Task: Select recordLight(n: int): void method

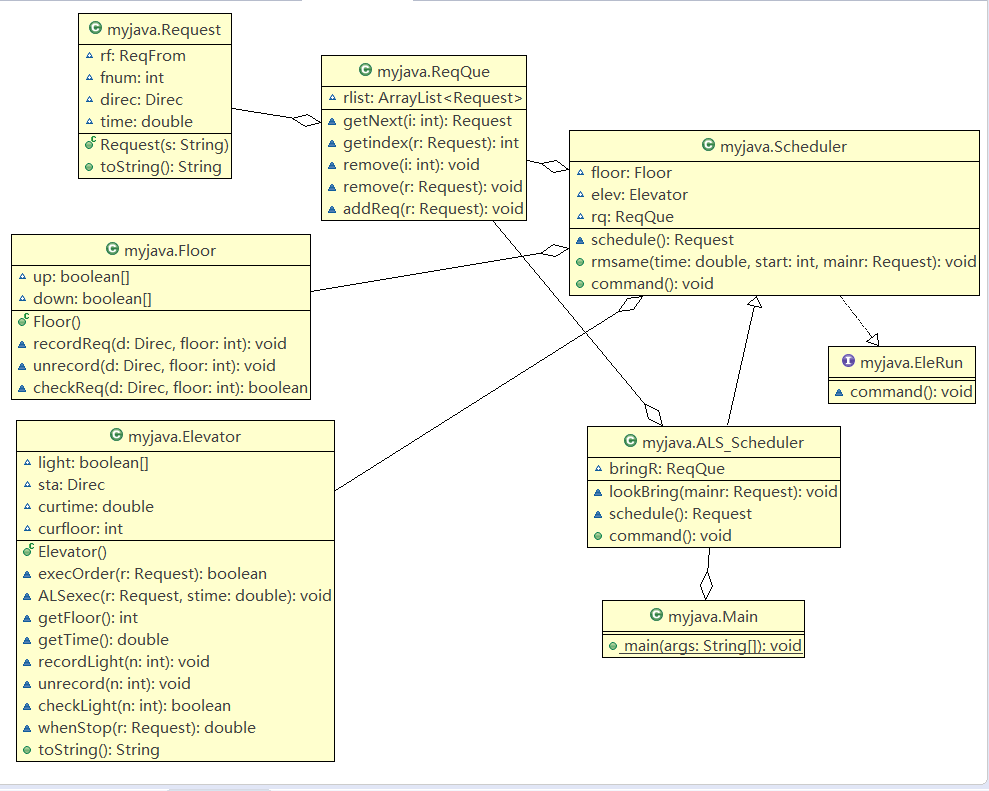Action: click(x=124, y=662)
